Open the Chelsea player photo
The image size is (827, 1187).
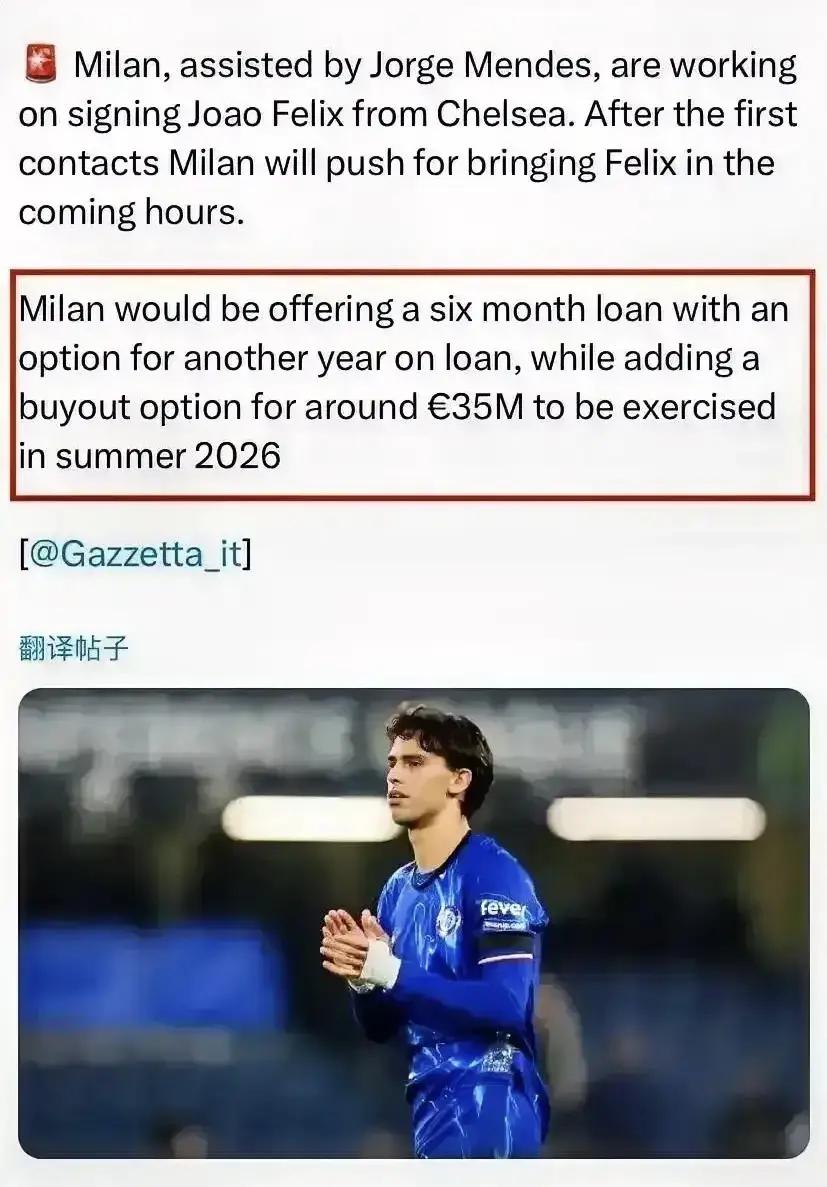414,922
